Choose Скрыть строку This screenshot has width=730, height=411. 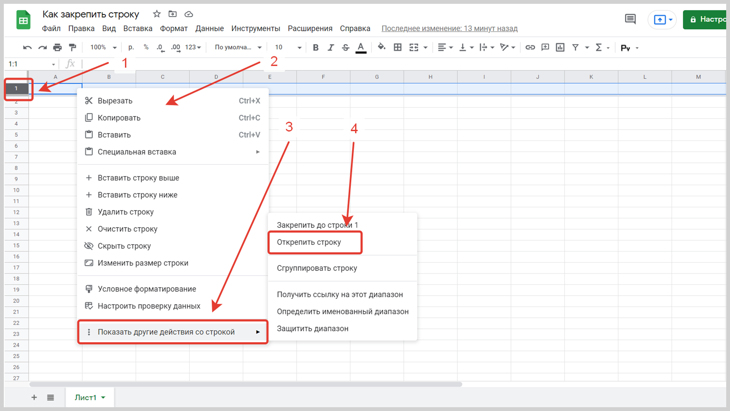click(x=173, y=246)
